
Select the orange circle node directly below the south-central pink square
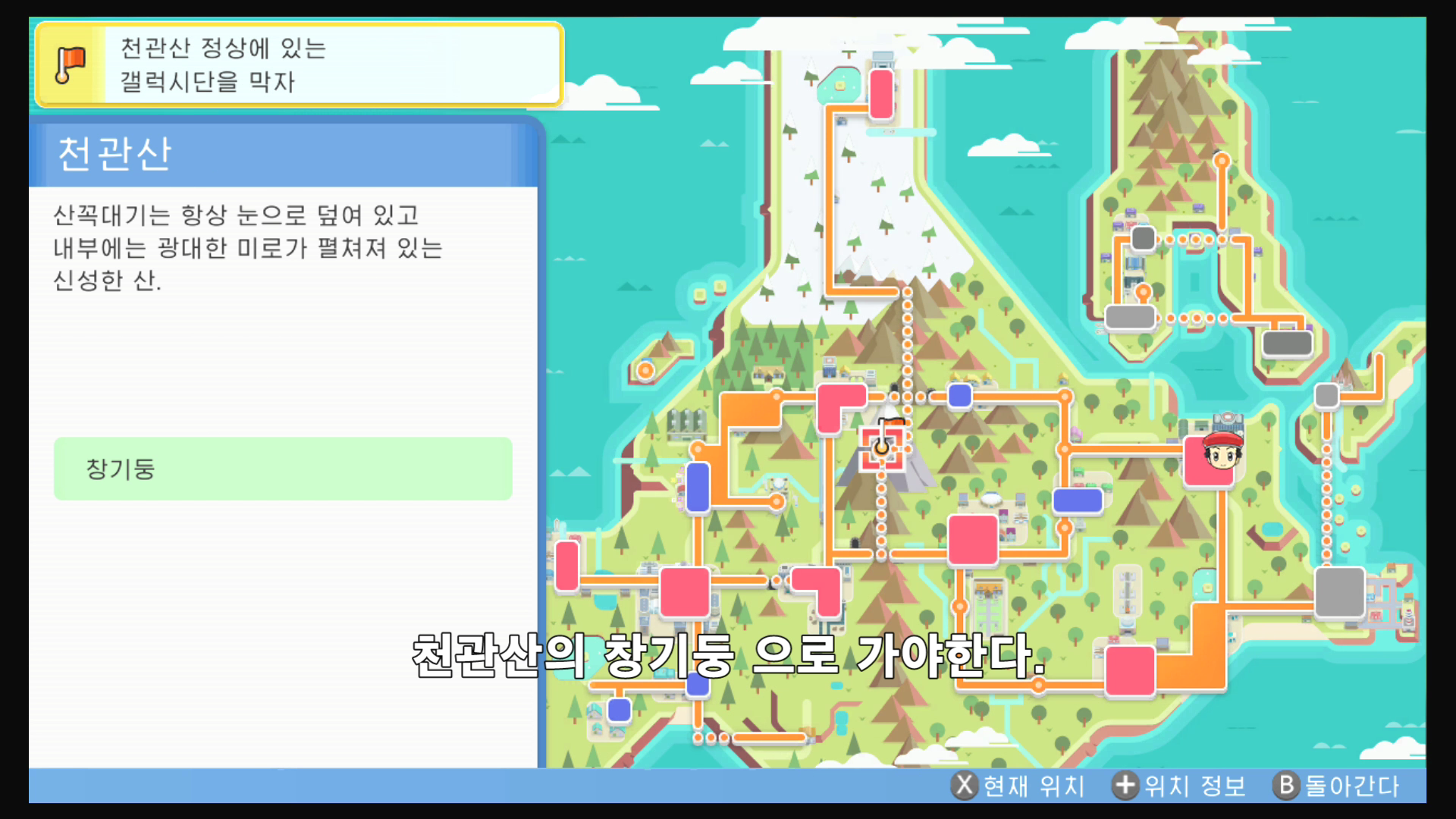pos(960,606)
